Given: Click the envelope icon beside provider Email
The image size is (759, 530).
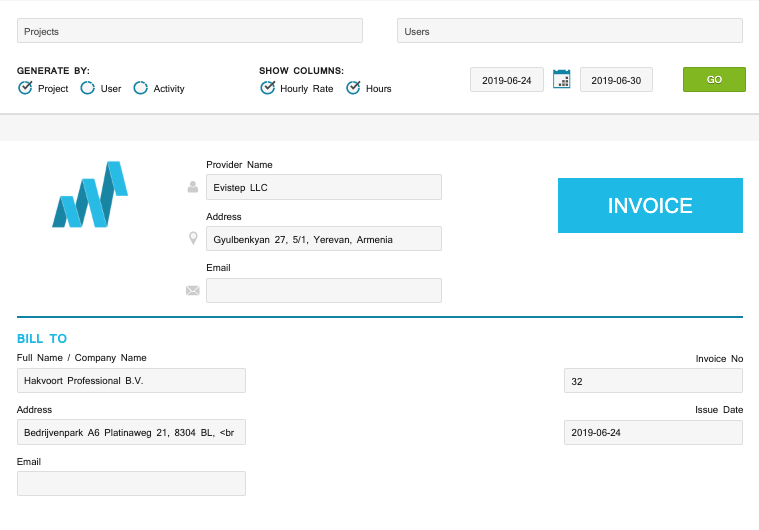Looking at the screenshot, I should pyautogui.click(x=193, y=290).
